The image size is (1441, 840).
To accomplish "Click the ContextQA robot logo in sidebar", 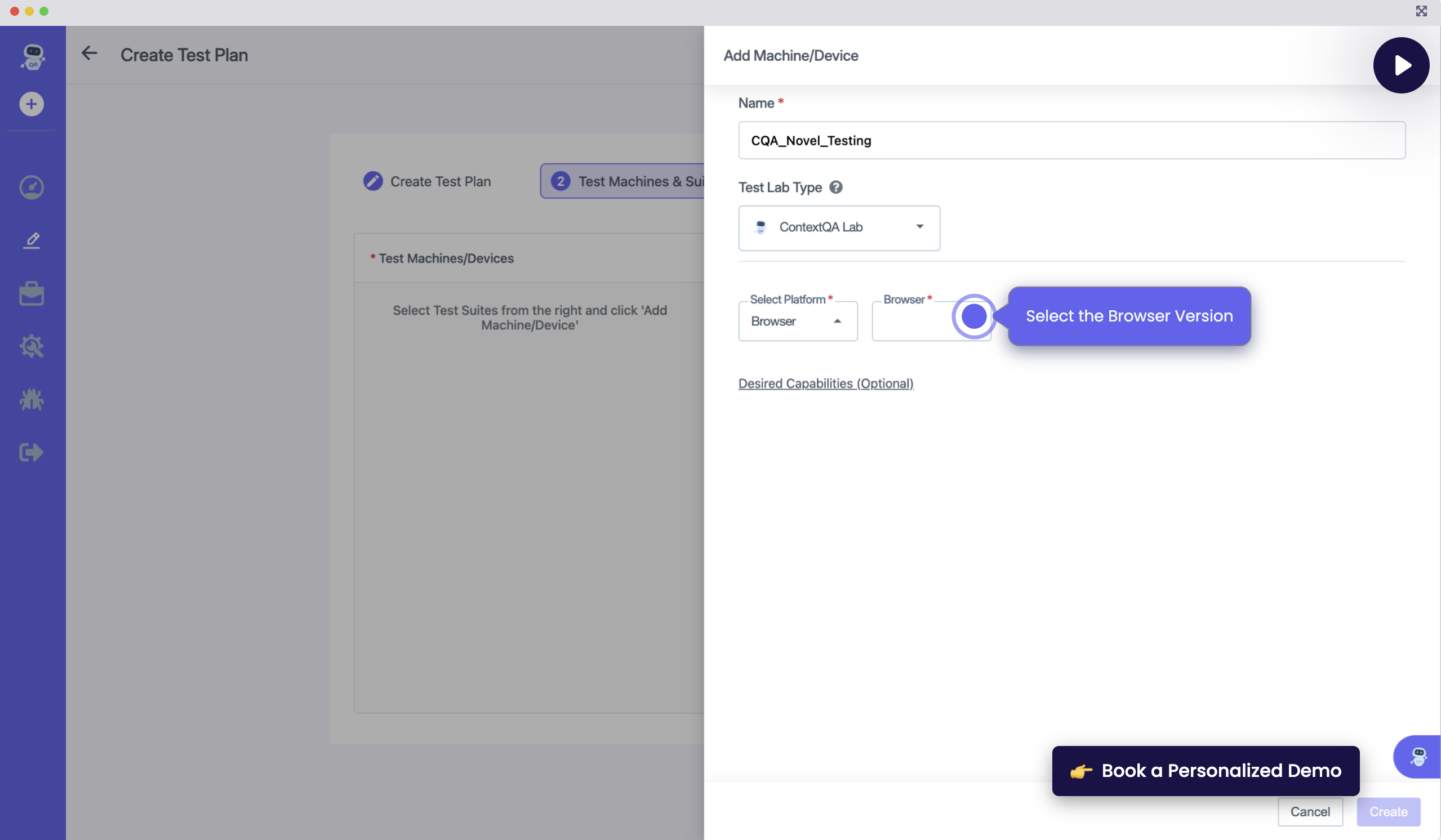I will coord(33,56).
